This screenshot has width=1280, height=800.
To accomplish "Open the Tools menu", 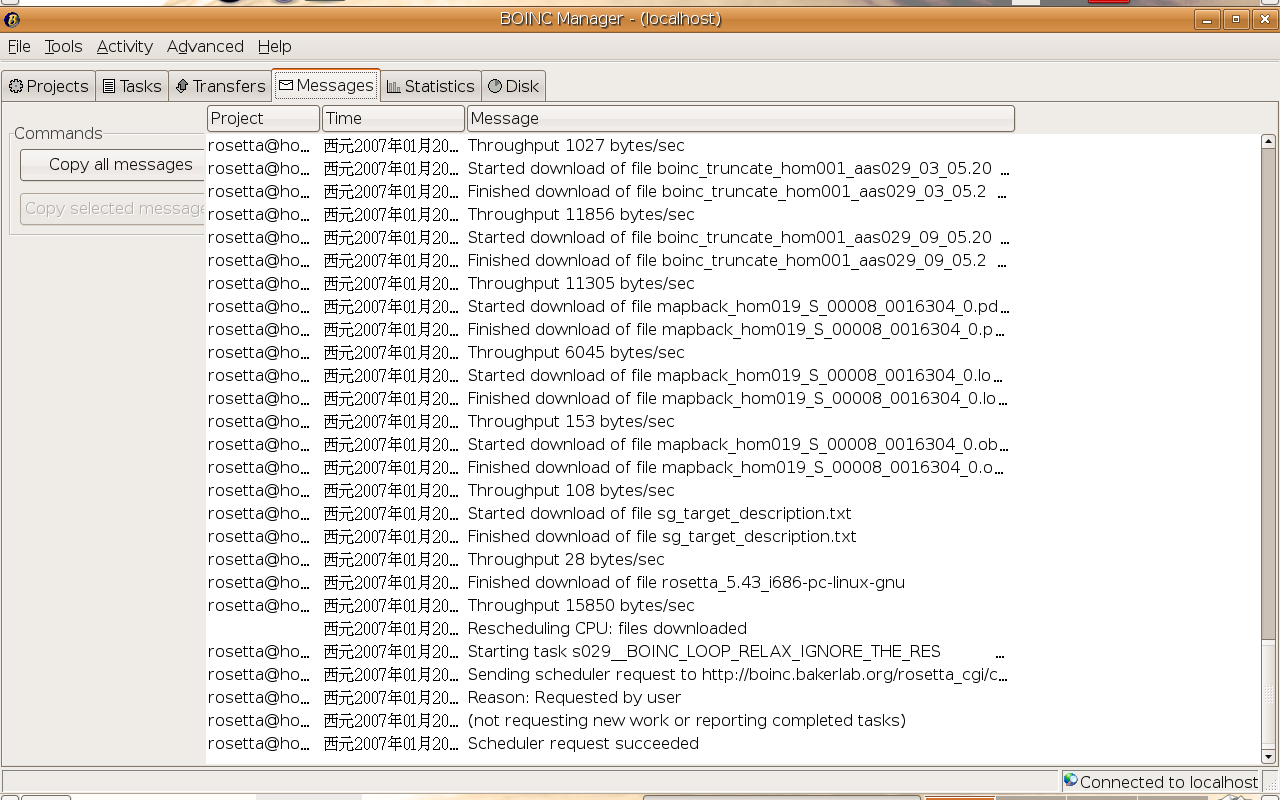I will pyautogui.click(x=63, y=46).
